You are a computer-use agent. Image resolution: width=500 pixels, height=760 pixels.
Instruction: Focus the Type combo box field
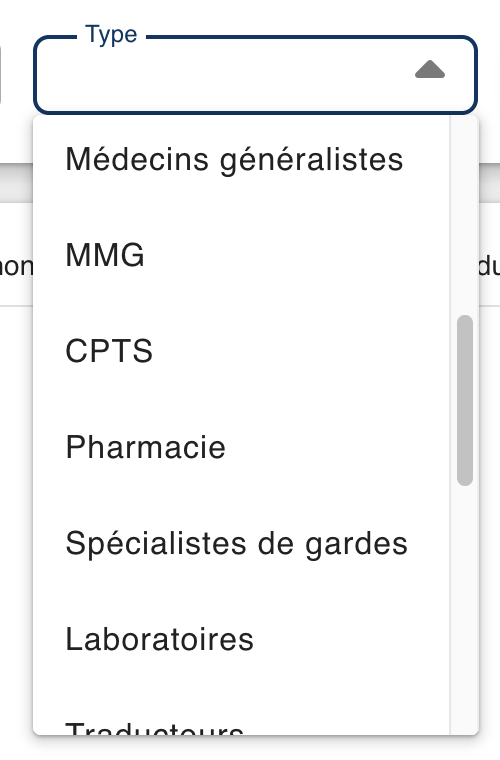click(255, 75)
